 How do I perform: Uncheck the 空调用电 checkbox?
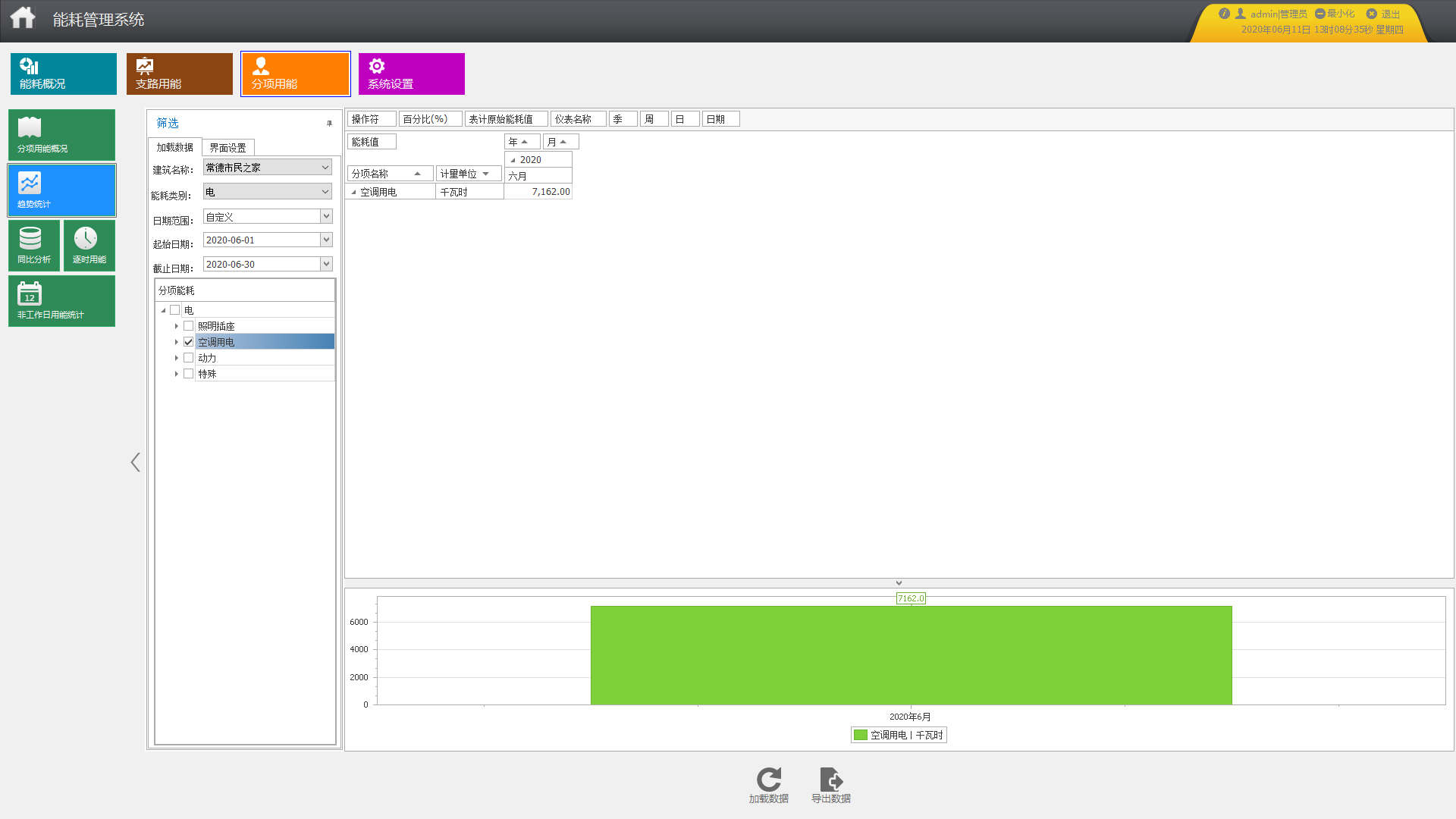[189, 342]
